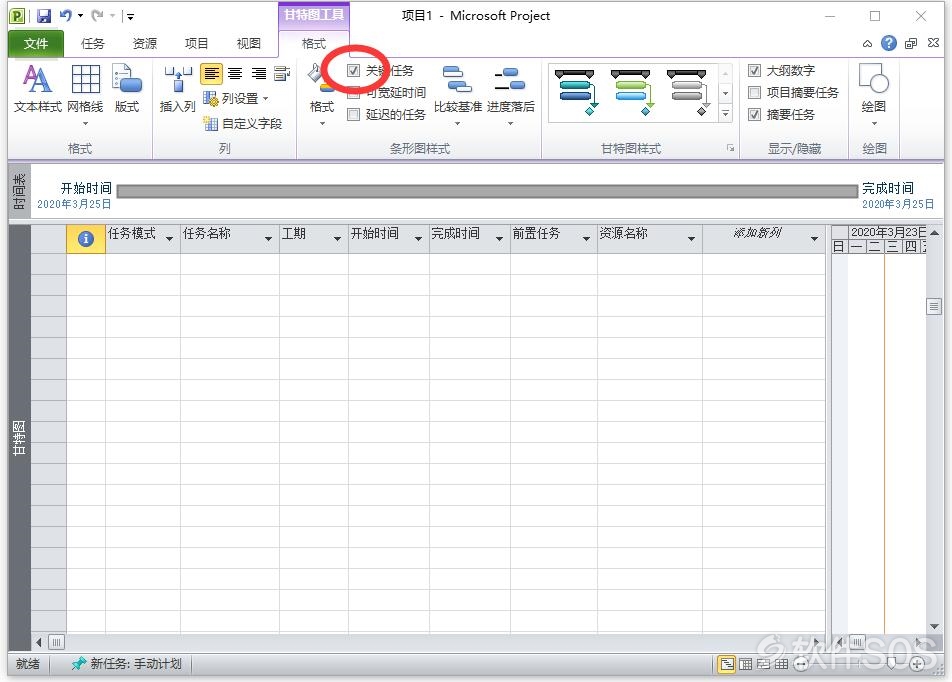952x682 pixels.
Task: Select the green Gantt chart style
Action: 631,92
